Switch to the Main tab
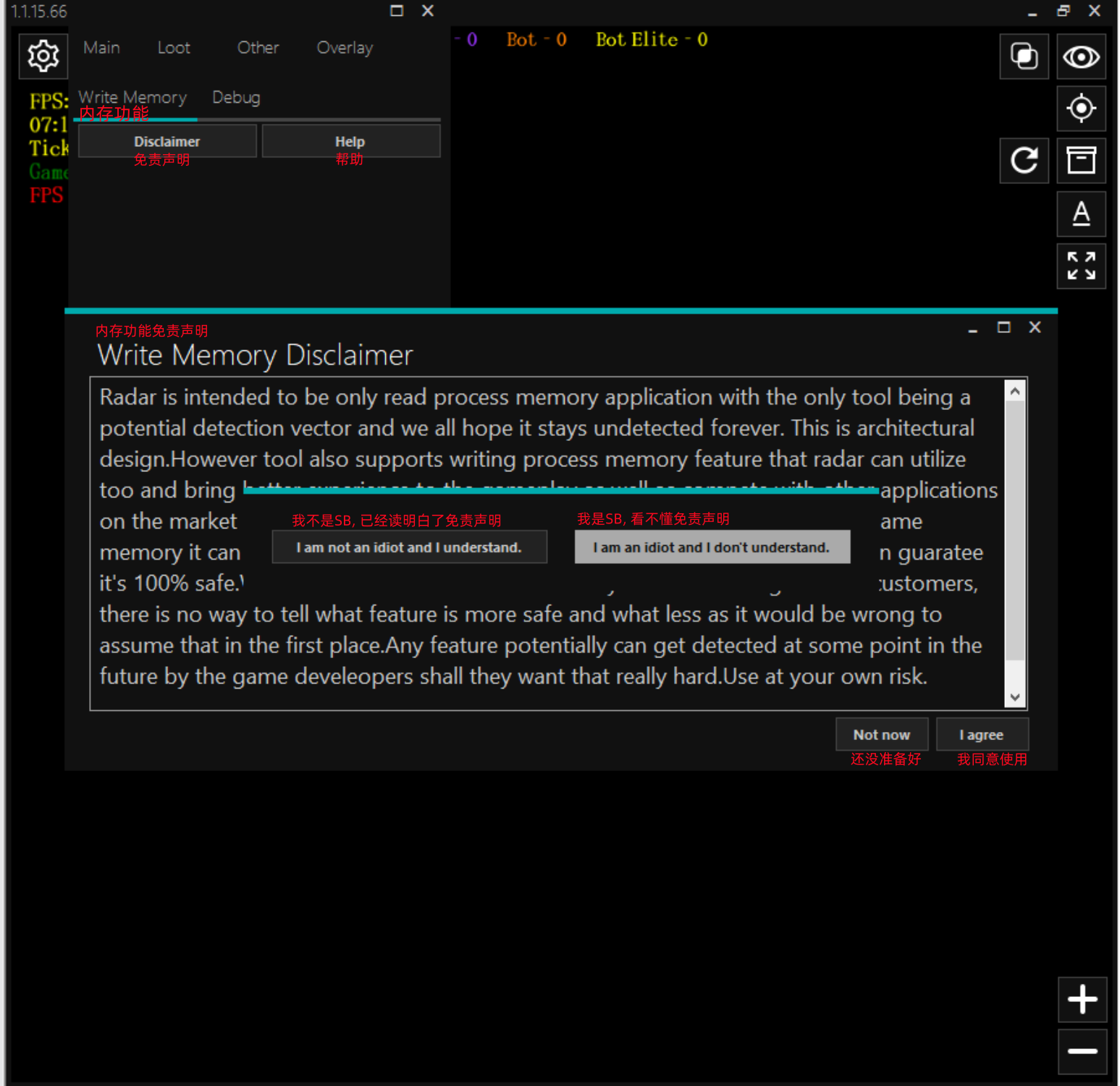 click(x=101, y=48)
